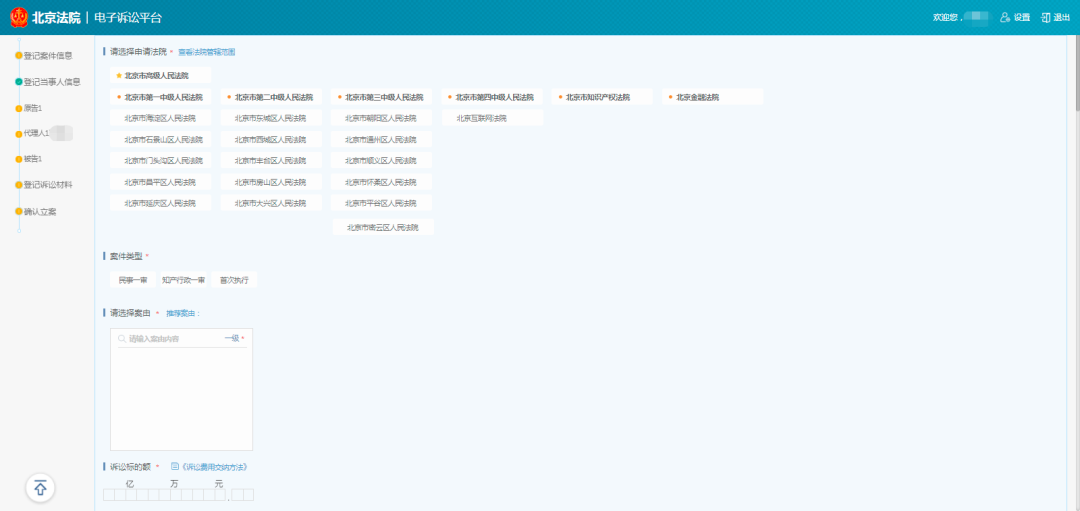Click the green 登记当事人信息 step dot

pyautogui.click(x=18, y=82)
